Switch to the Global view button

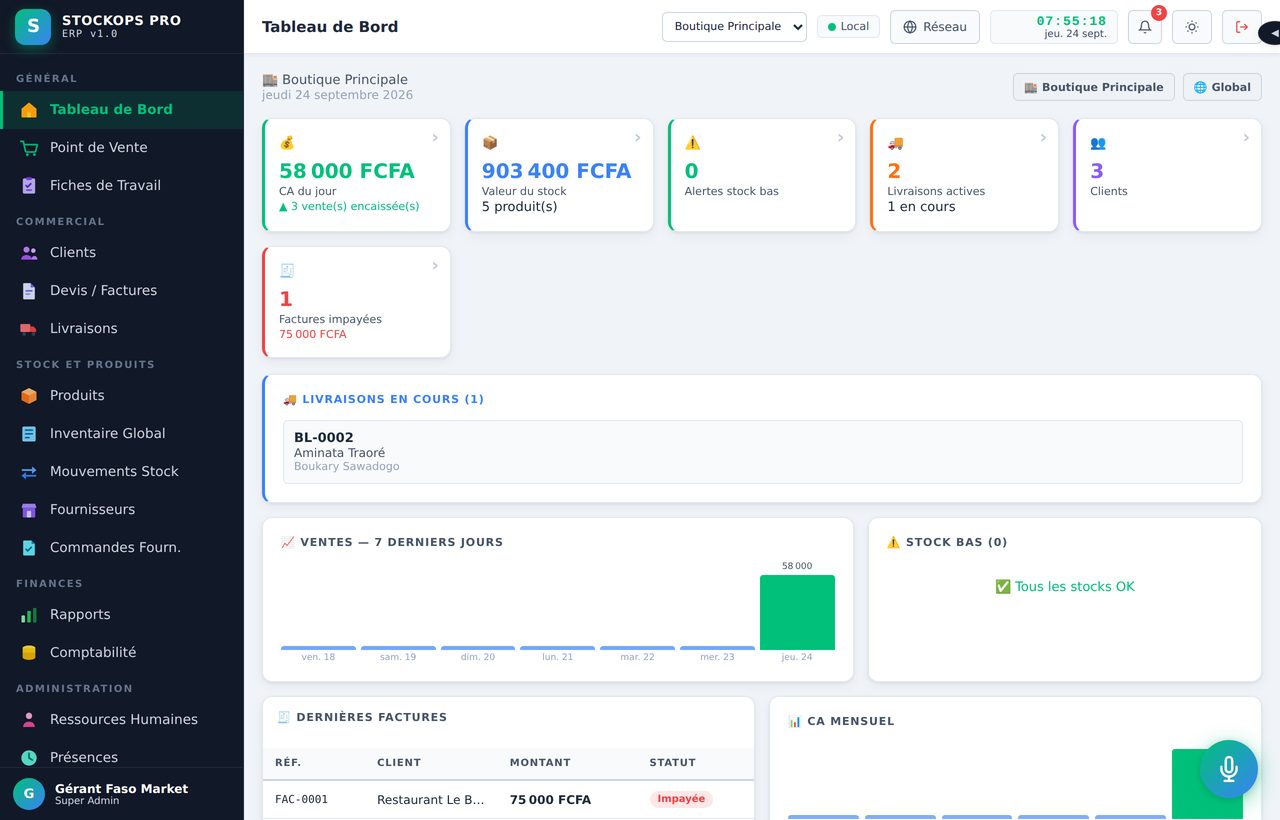[1222, 87]
